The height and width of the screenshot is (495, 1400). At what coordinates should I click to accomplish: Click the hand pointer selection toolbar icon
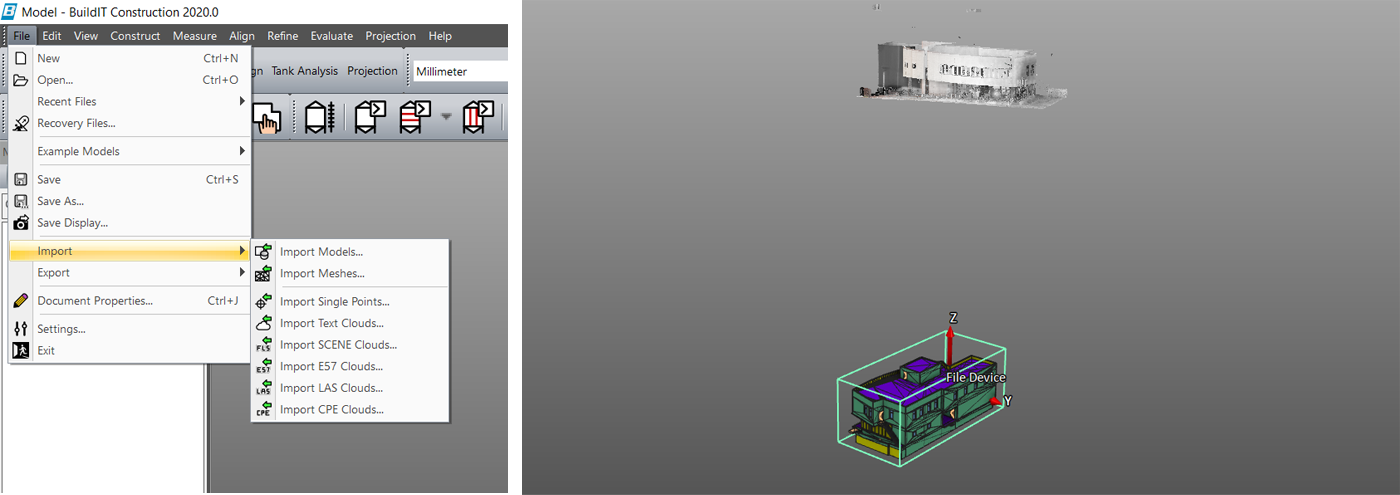coord(268,117)
